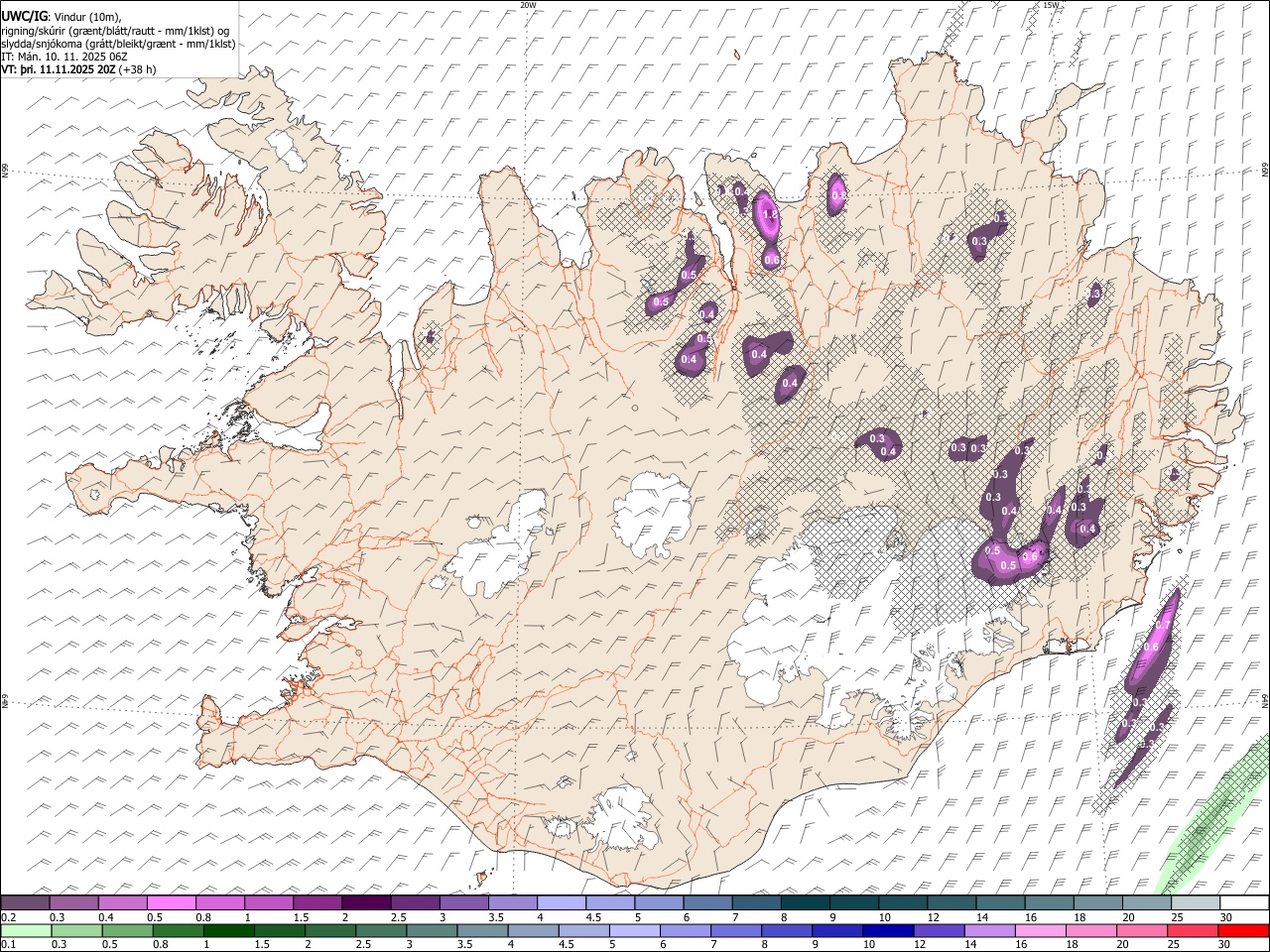Select the bright red 30 swatch in lower legend row
Screen dimensions: 1270x952
point(1243,930)
